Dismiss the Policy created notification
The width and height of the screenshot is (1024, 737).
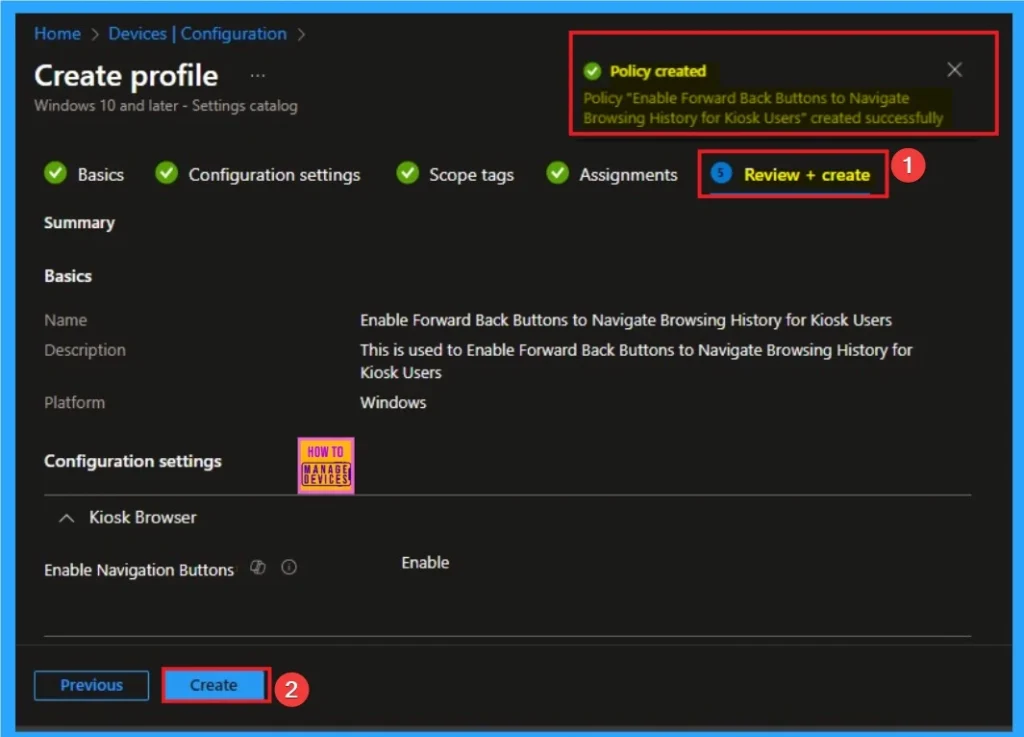click(954, 69)
